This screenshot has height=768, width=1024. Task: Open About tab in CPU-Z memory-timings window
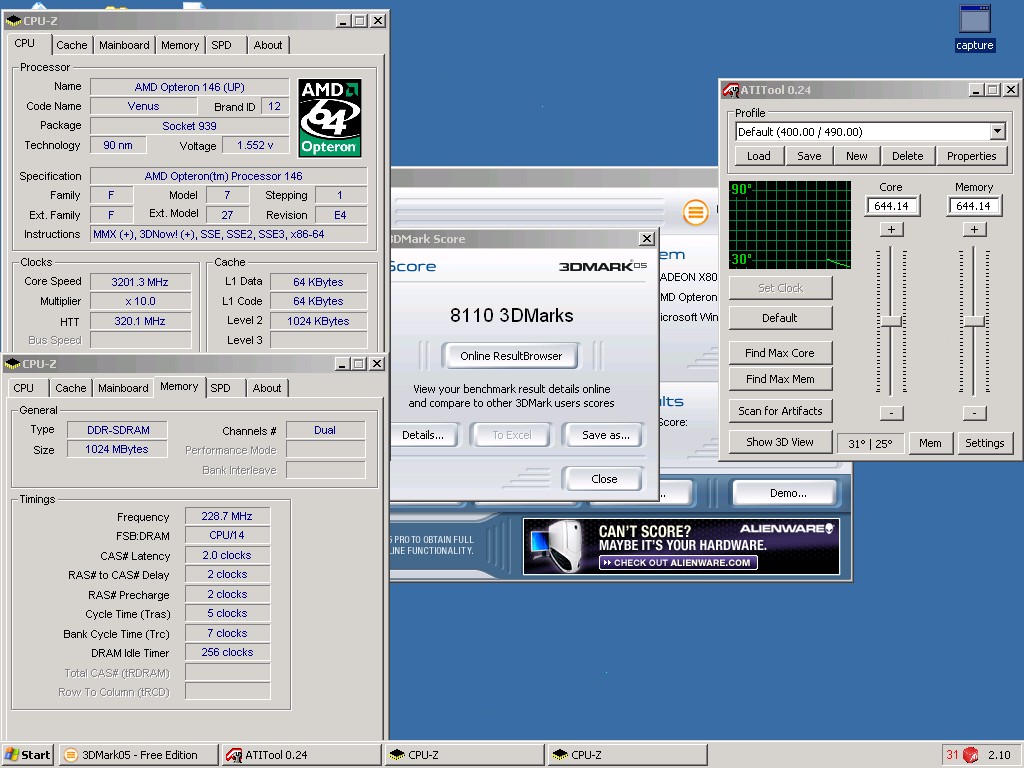tap(267, 388)
